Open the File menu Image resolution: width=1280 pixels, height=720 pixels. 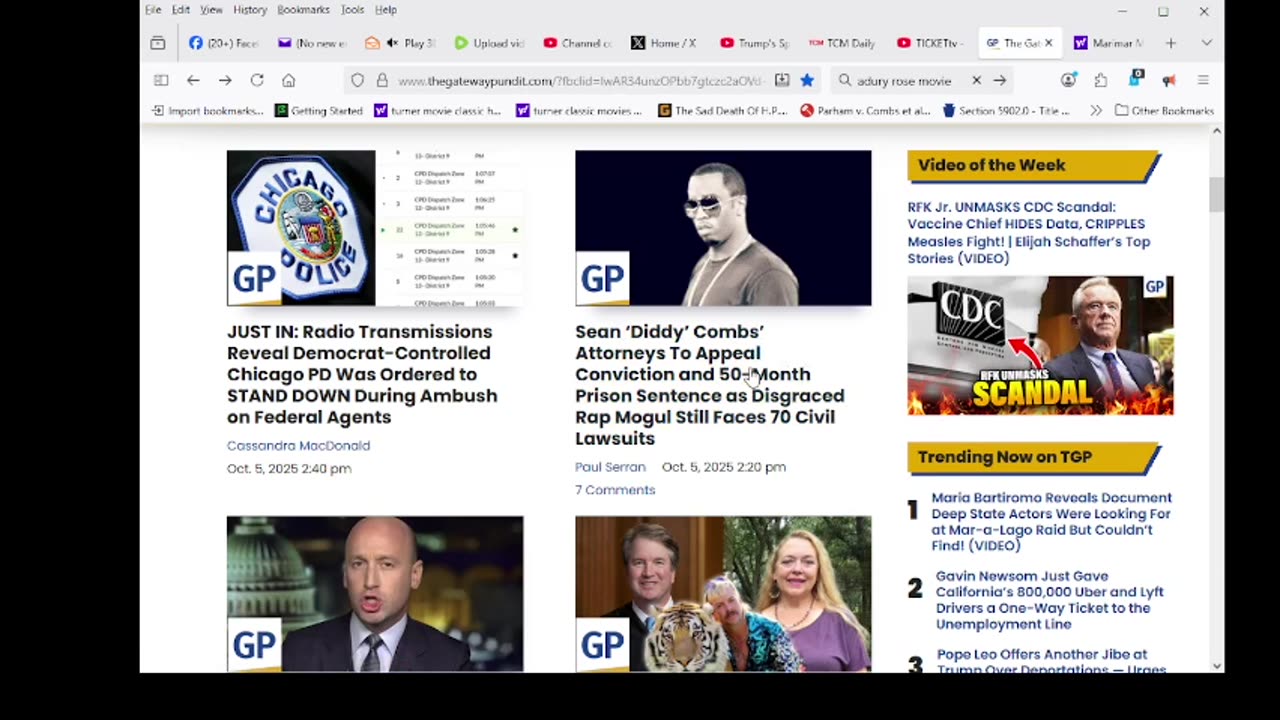point(153,10)
